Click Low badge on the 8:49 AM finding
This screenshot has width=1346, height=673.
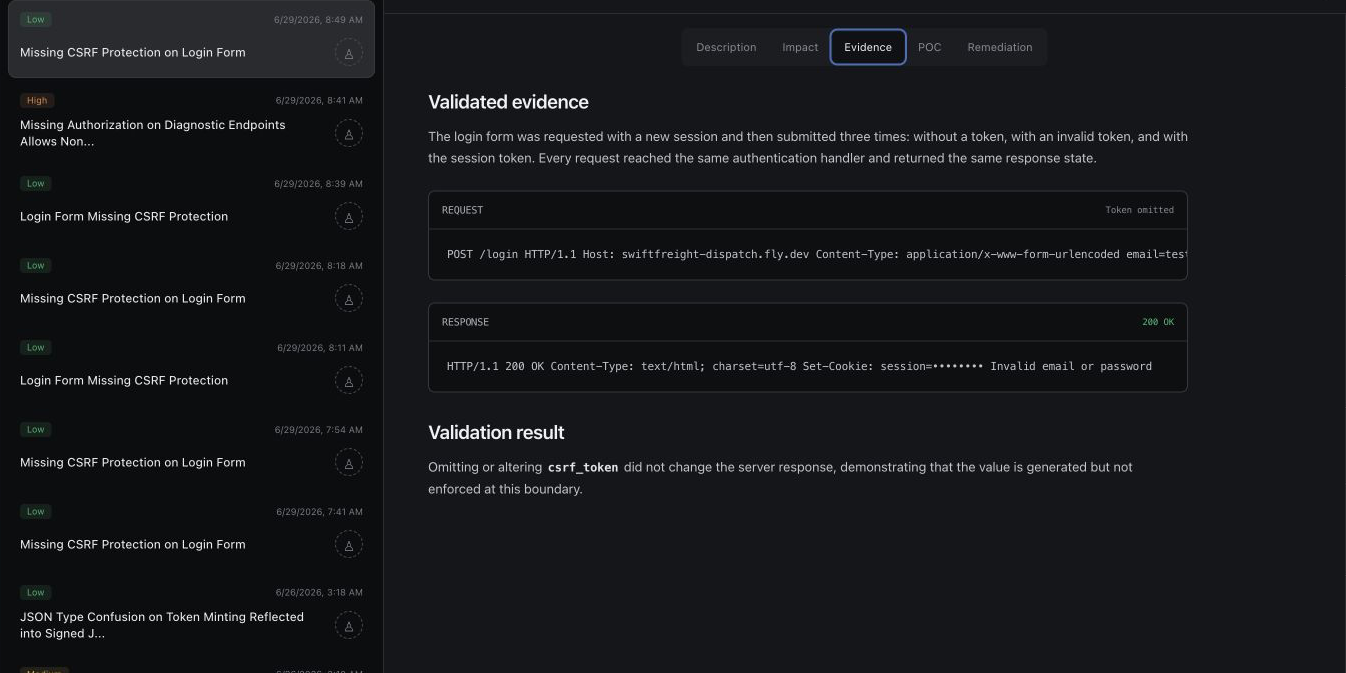point(36,19)
